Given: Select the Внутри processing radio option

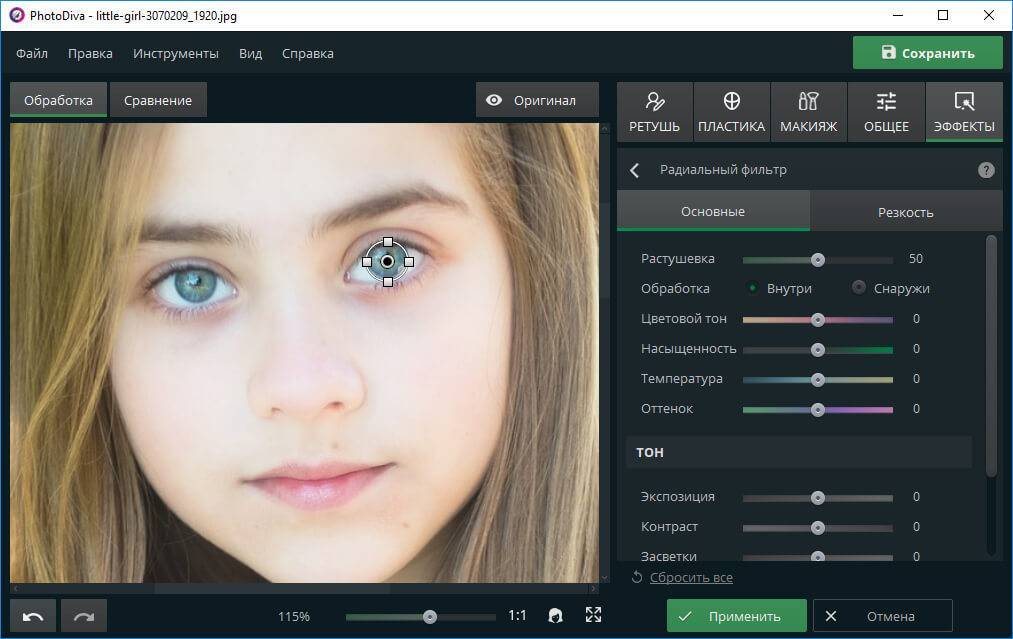Looking at the screenshot, I should coord(753,288).
